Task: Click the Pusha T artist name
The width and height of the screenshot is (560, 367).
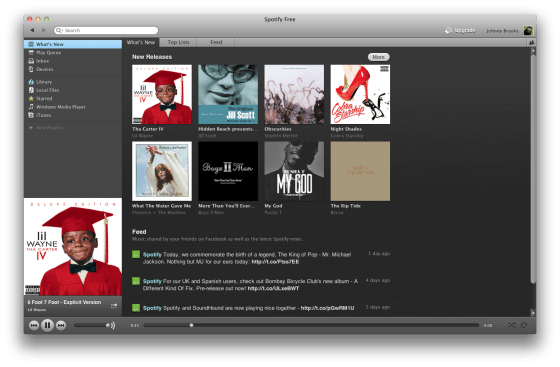Action: (273, 213)
